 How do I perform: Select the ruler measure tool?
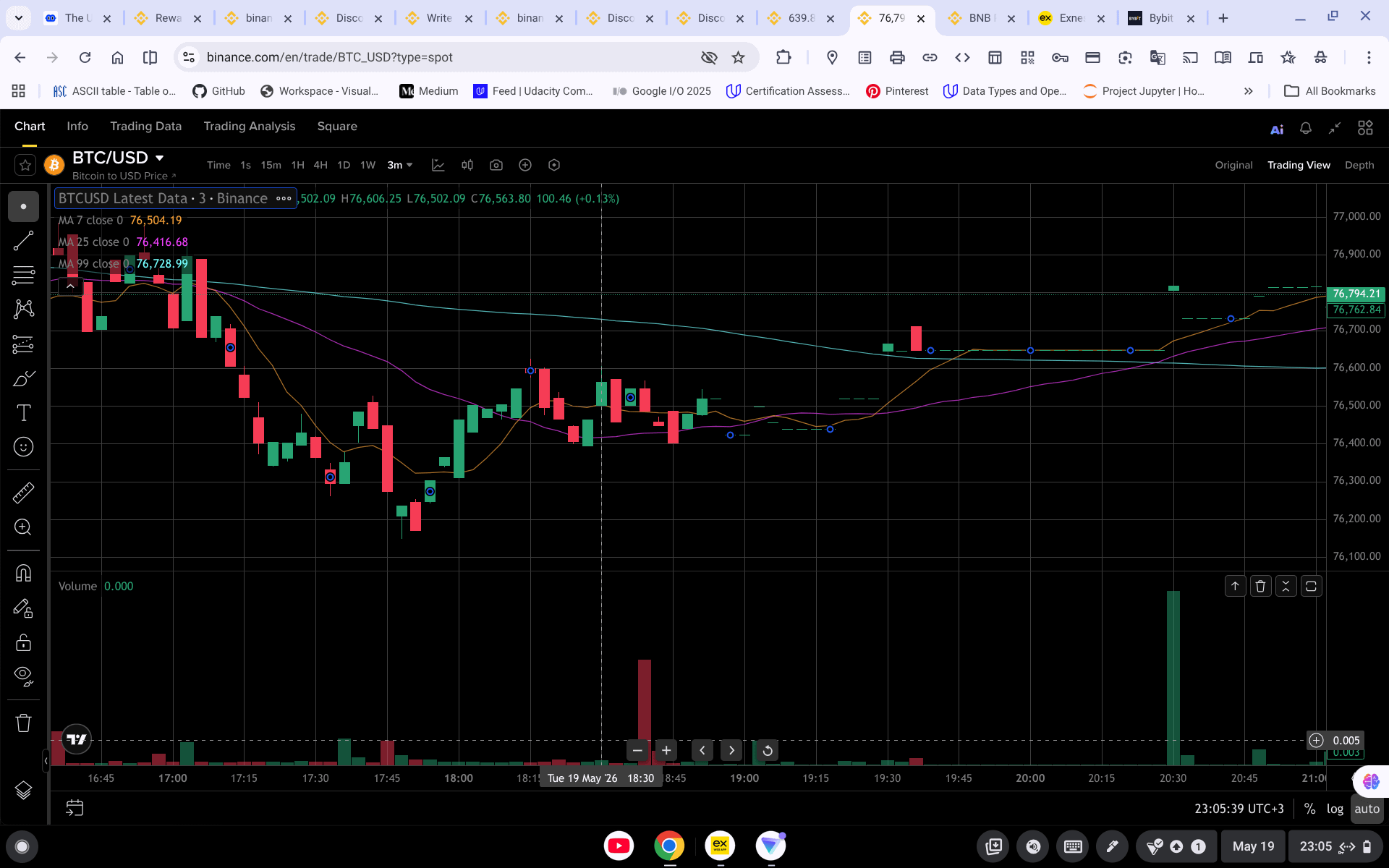click(x=23, y=493)
